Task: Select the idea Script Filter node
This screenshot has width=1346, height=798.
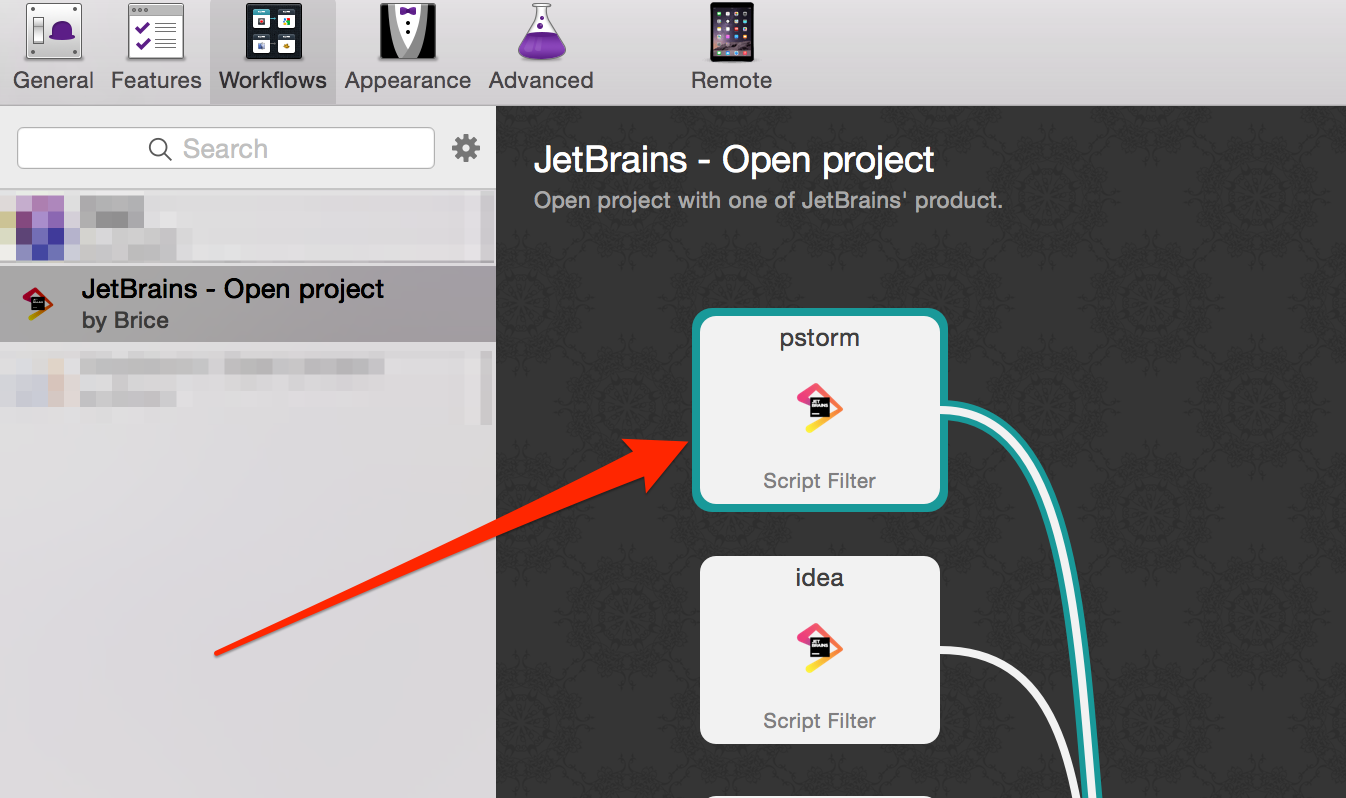Action: 819,649
